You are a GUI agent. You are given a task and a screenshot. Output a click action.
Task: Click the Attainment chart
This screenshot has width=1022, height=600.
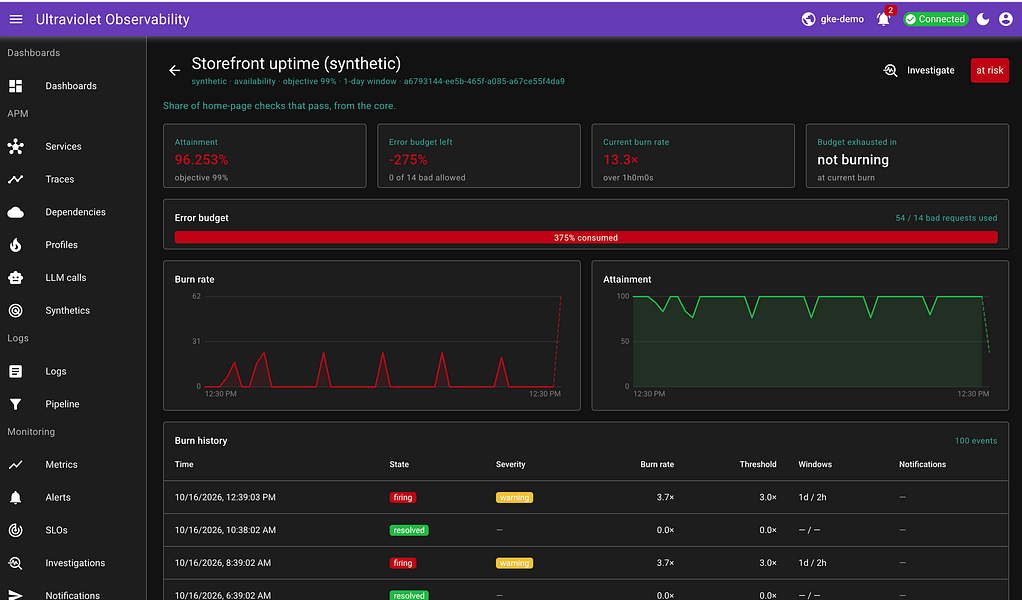point(800,336)
